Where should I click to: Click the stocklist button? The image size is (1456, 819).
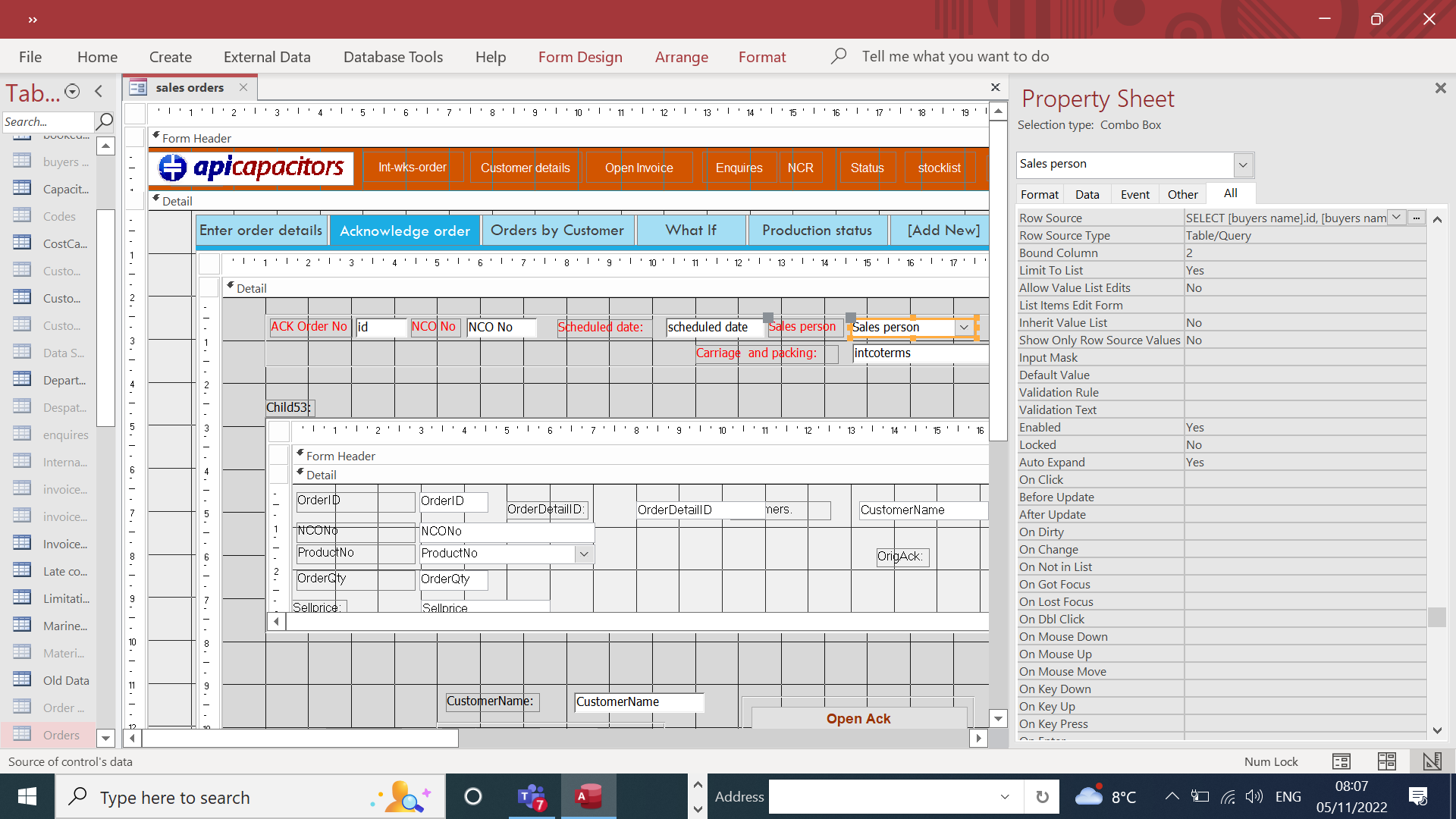point(939,168)
